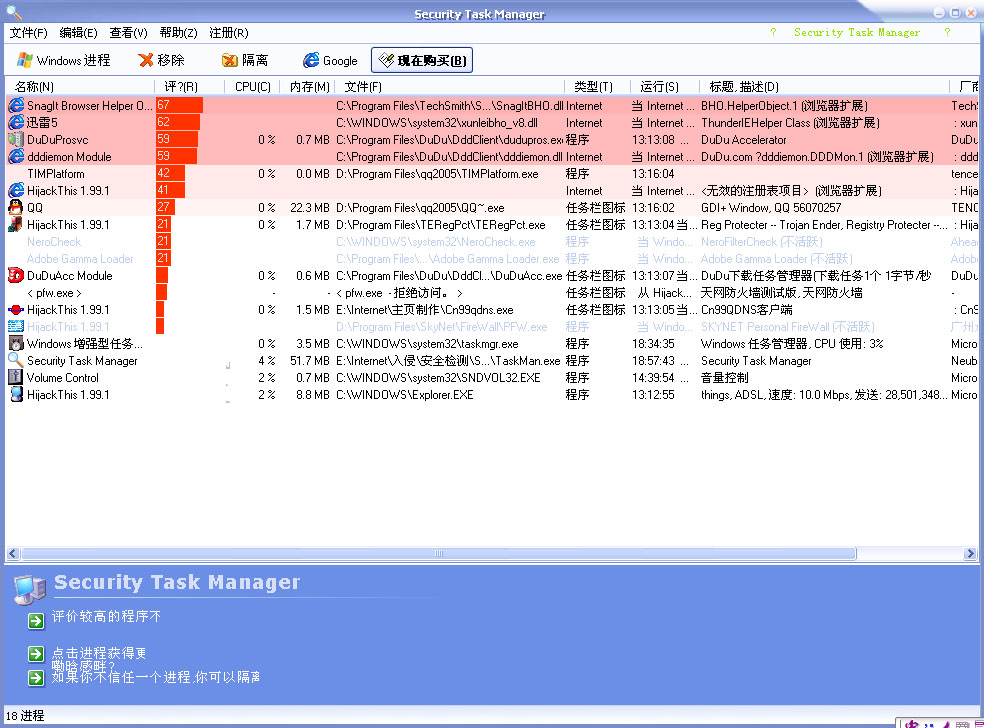Click icon of Internet-type HijackThis row
Image resolution: width=984 pixels, height=728 pixels.
(16, 190)
